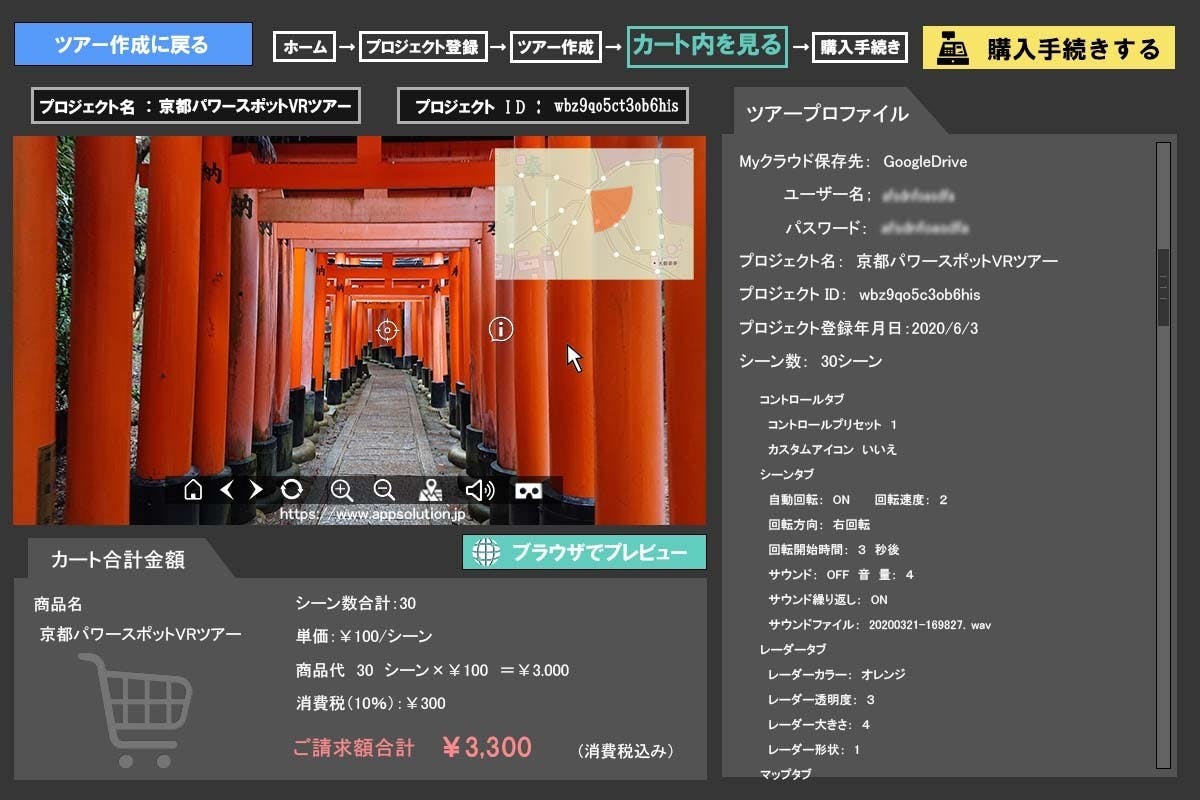Click the crosshair target hotspot in panorama
This screenshot has width=1200, height=800.
(x=388, y=330)
